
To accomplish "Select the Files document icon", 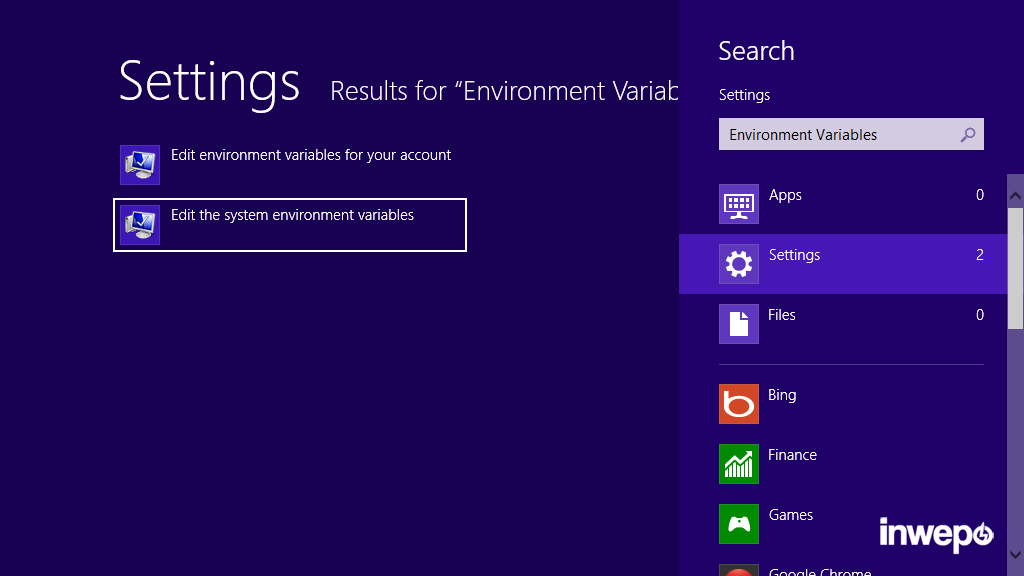I will (x=739, y=324).
